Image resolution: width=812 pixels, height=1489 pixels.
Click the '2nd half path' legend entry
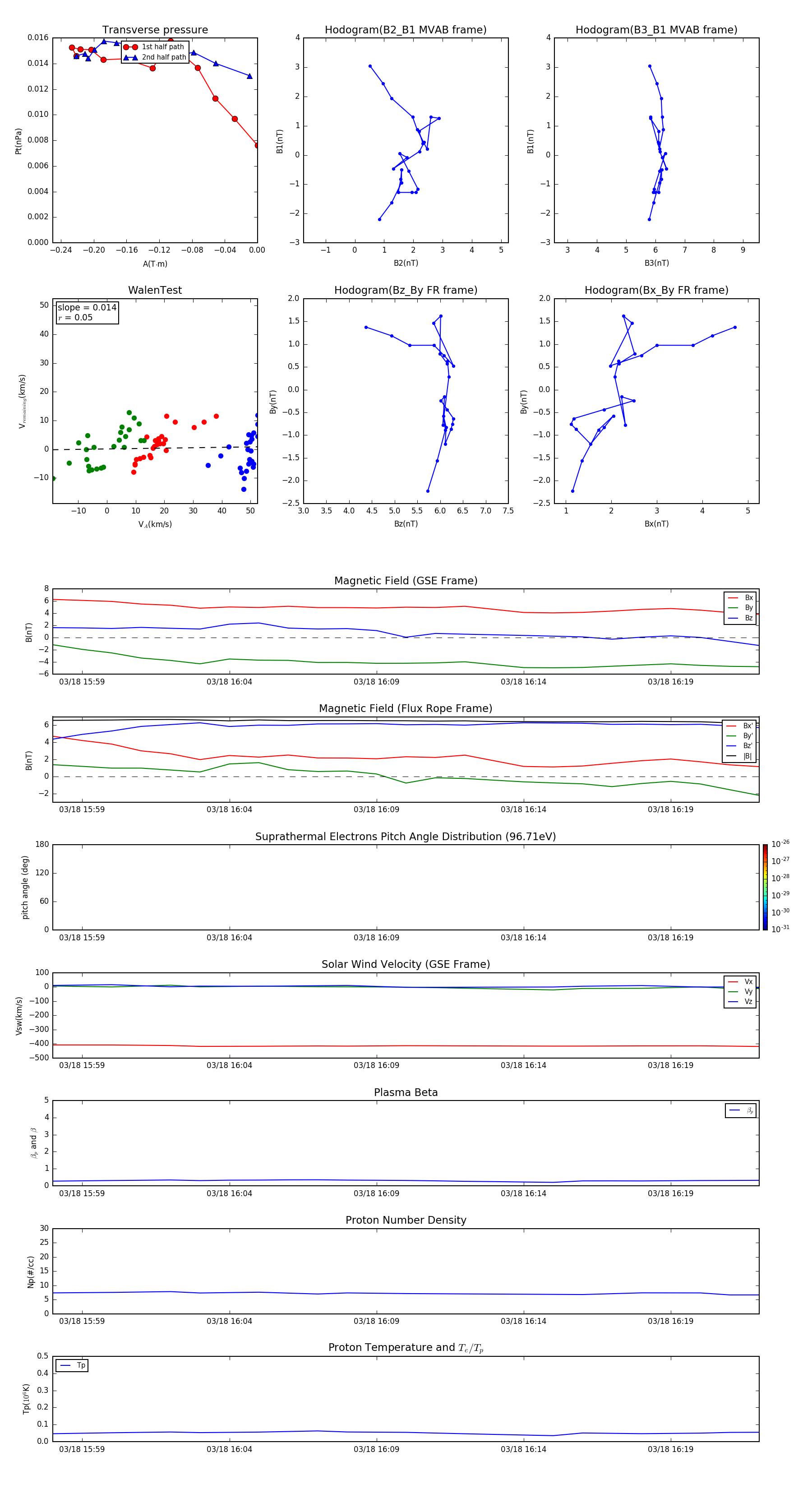(x=155, y=57)
